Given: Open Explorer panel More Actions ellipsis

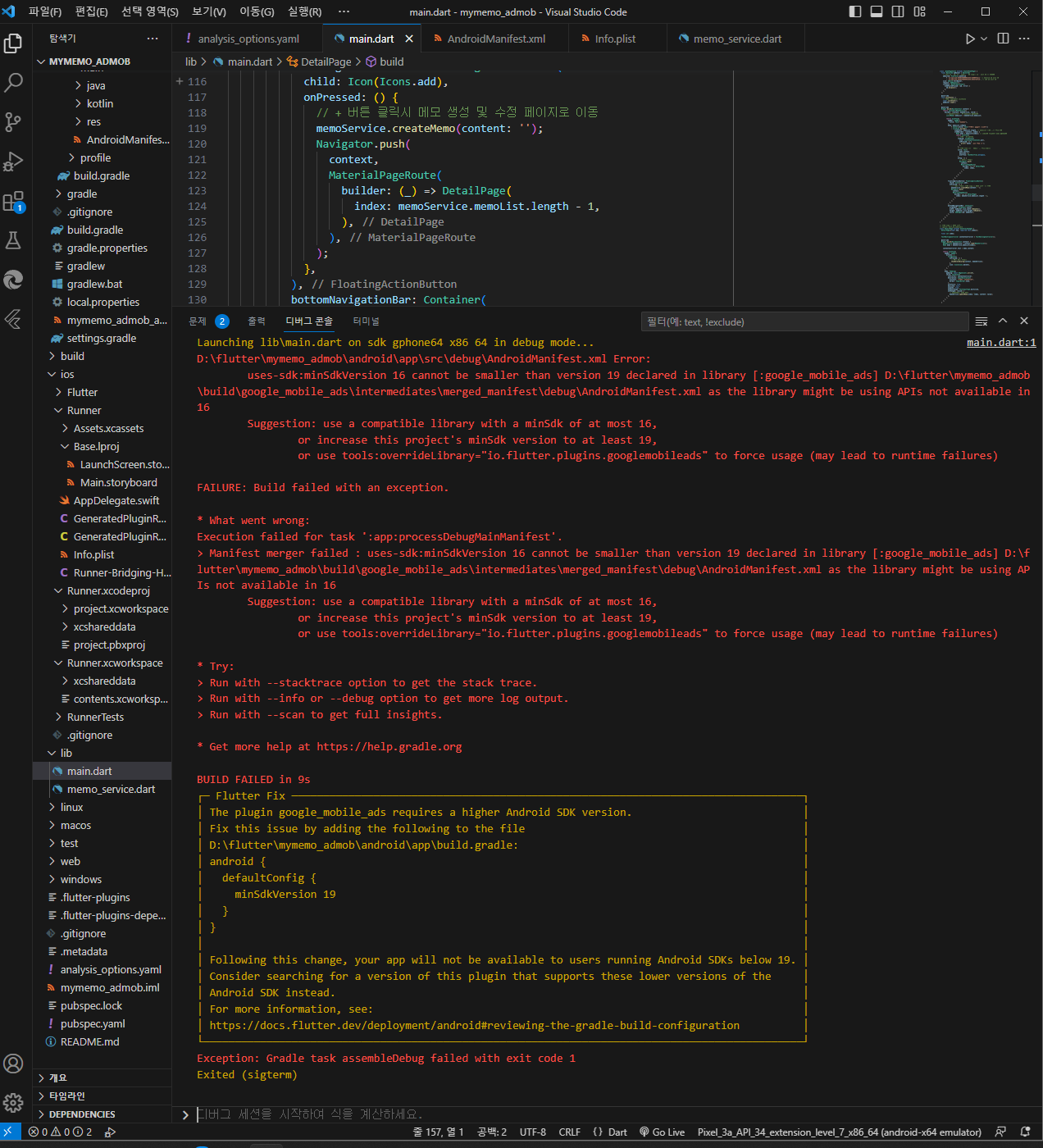Looking at the screenshot, I should tap(153, 39).
